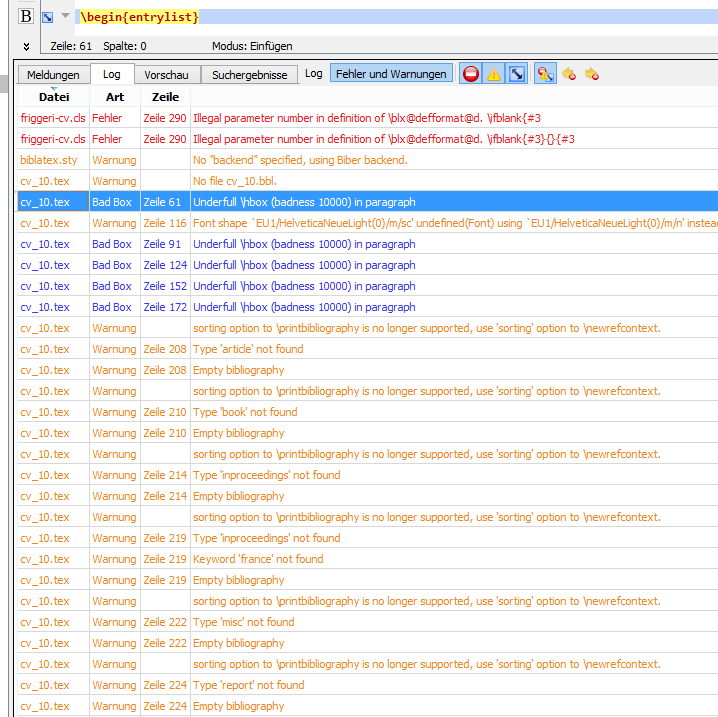
Task: Select the Bad Box row at Zeile 61
Action: click(x=368, y=202)
